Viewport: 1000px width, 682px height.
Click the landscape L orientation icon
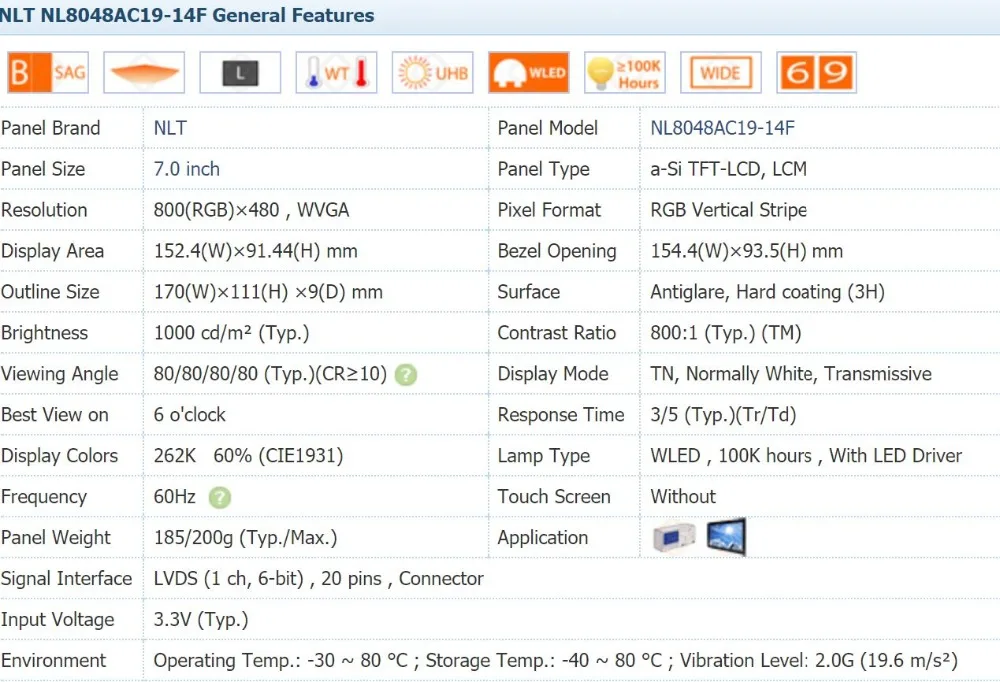click(240, 73)
